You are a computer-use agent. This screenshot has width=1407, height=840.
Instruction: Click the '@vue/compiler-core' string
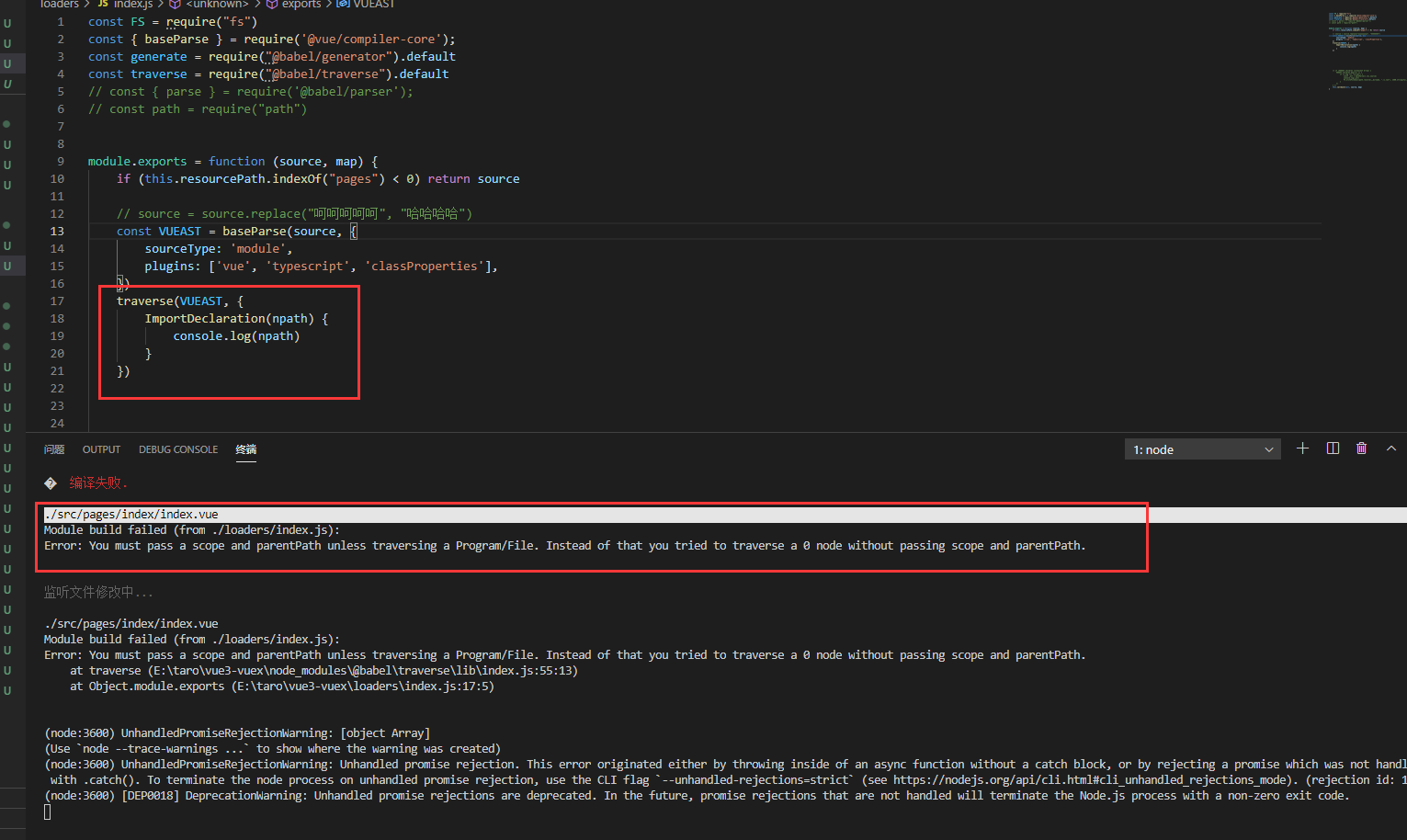tap(370, 40)
